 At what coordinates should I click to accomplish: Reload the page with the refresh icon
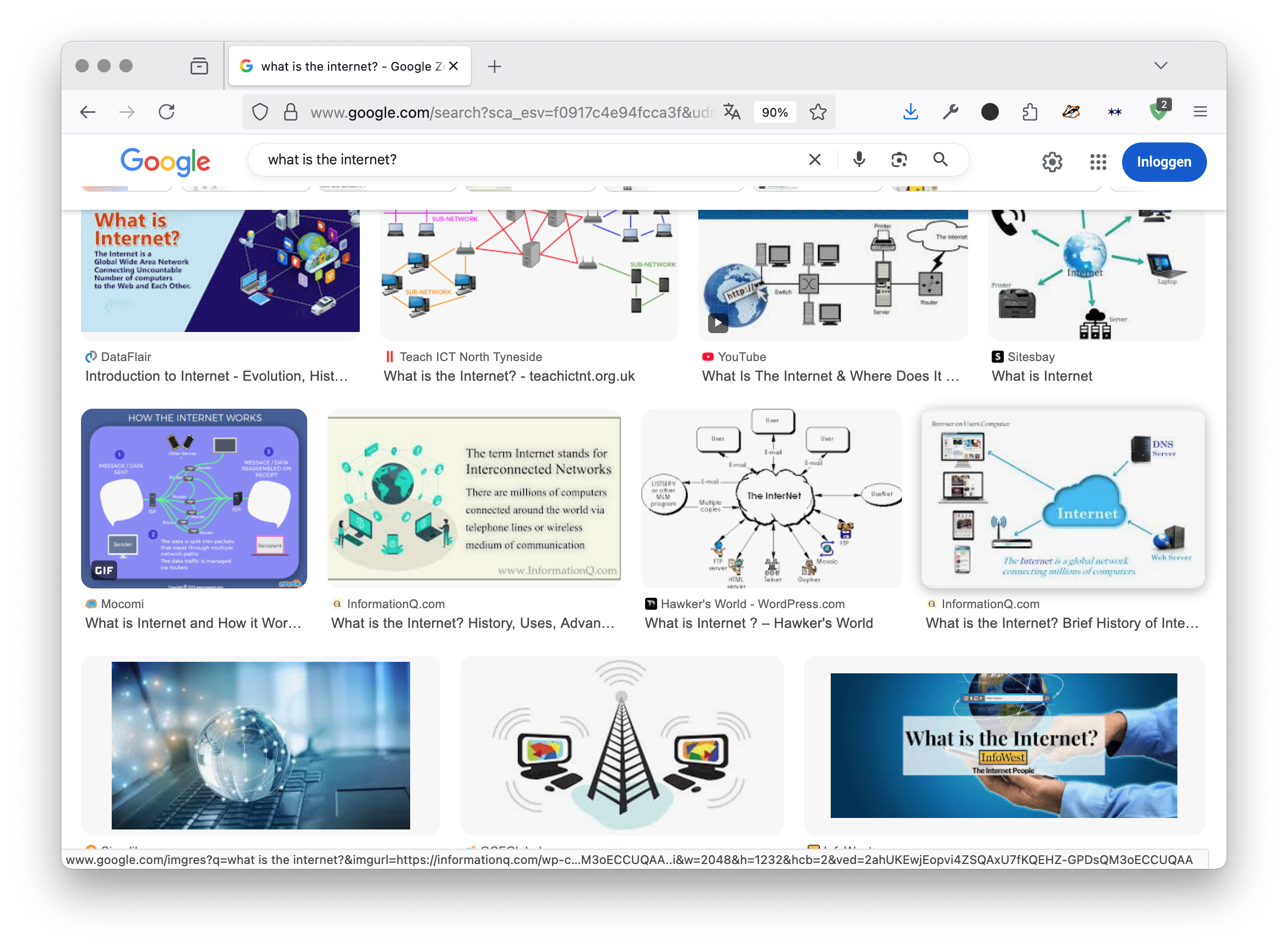(x=166, y=112)
